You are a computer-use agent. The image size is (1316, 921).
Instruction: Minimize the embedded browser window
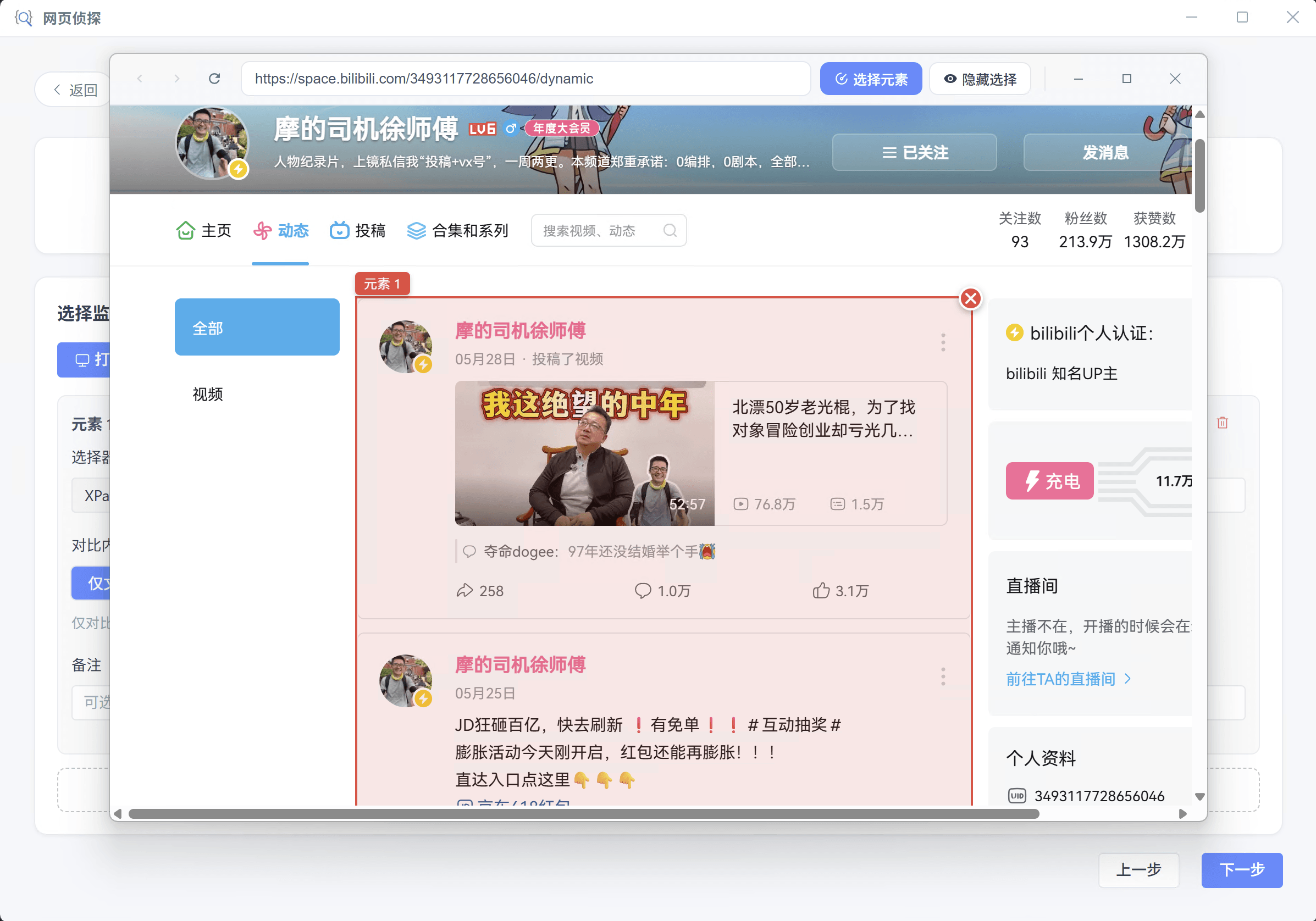1077,79
